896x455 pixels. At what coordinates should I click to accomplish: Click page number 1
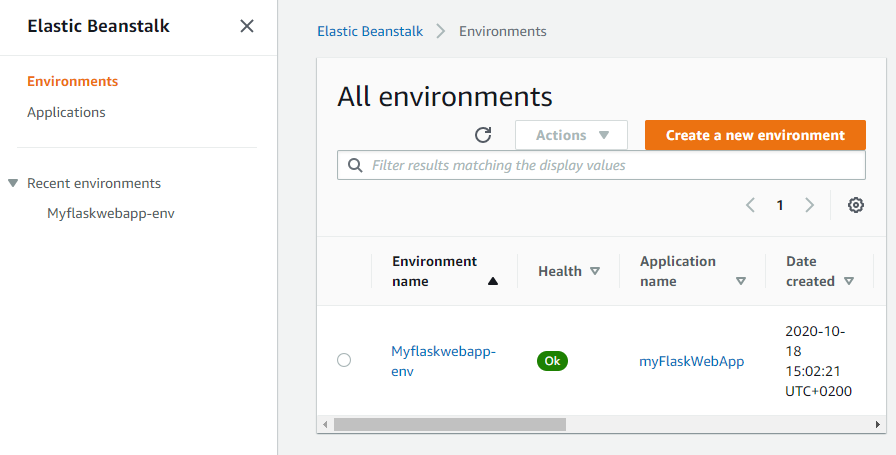(x=780, y=205)
